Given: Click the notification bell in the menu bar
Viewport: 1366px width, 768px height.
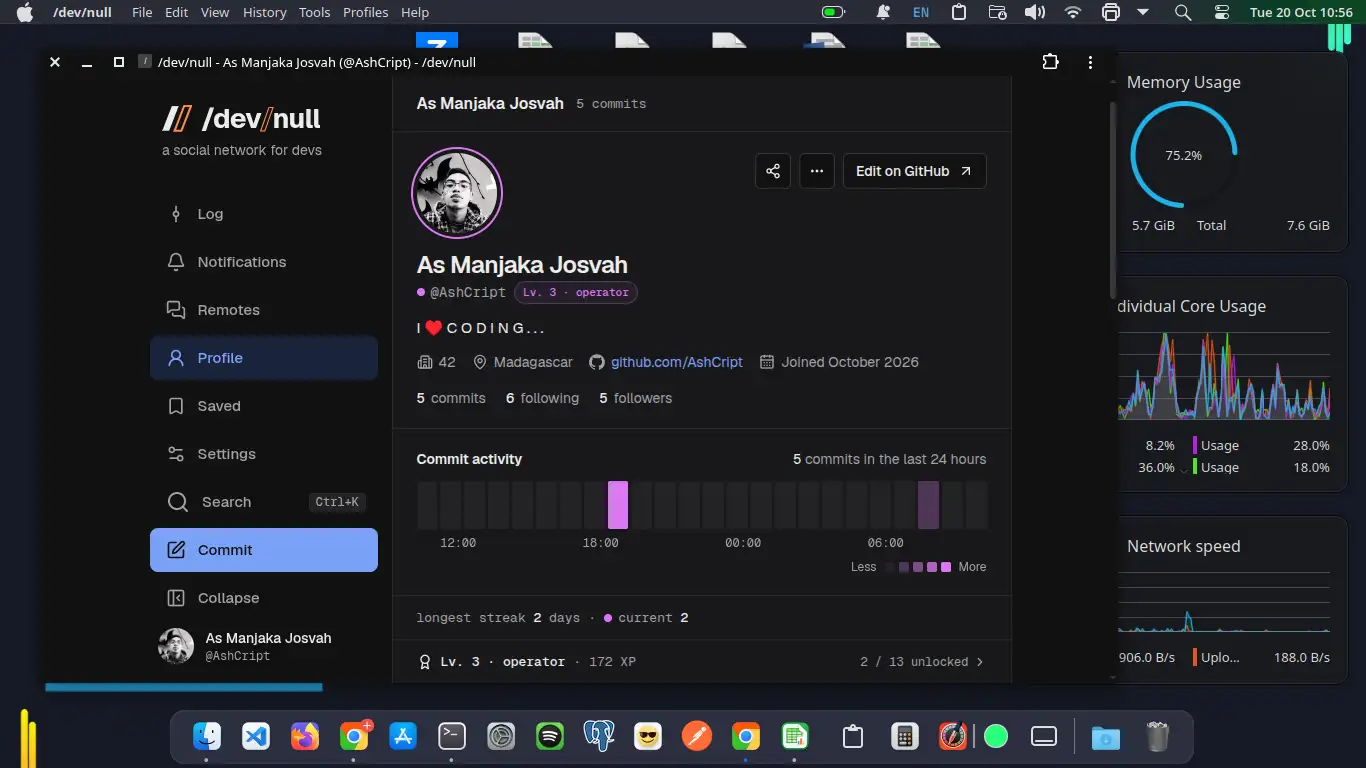Looking at the screenshot, I should click(x=883, y=13).
